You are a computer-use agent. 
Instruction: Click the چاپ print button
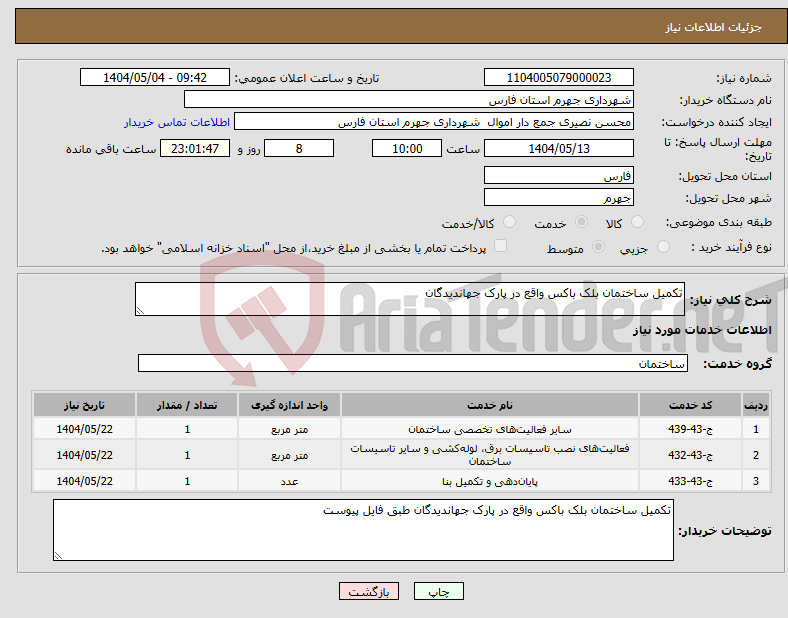click(439, 592)
